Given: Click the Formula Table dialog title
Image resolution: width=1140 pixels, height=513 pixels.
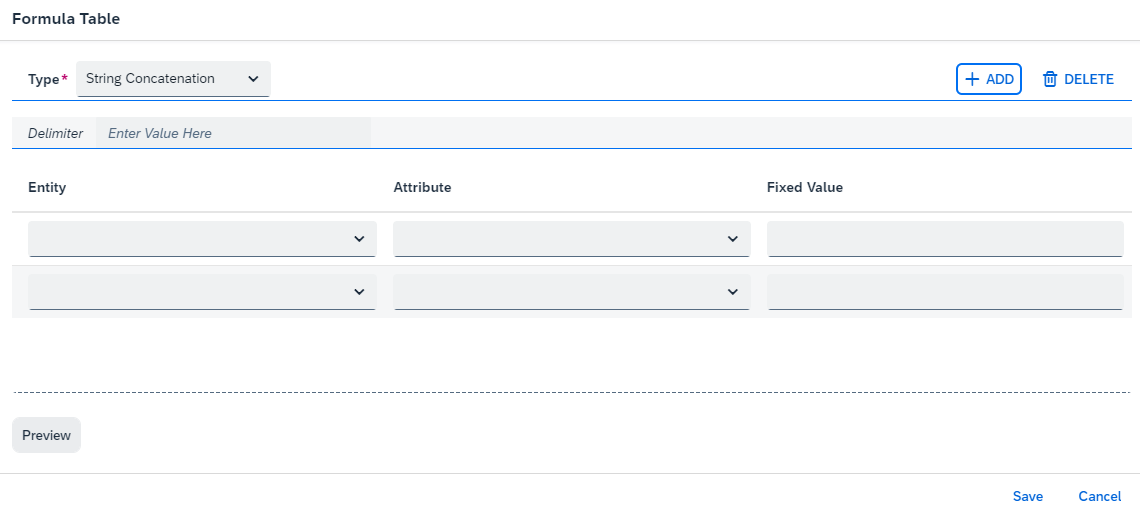Looking at the screenshot, I should pos(66,19).
